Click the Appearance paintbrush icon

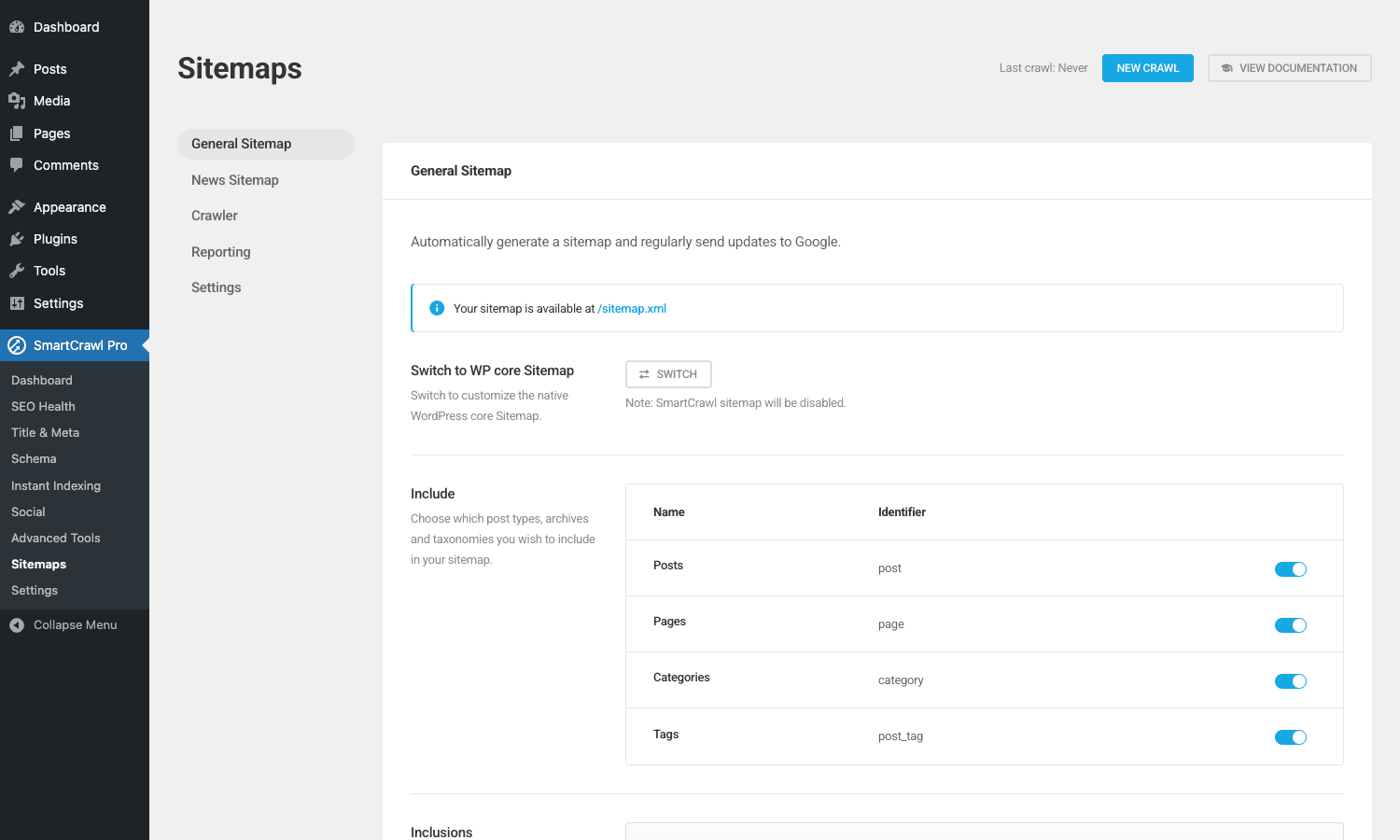tap(17, 207)
